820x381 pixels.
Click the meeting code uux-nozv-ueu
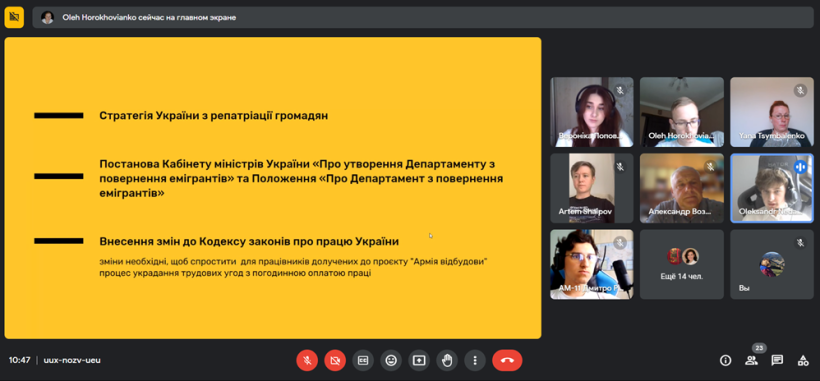coord(72,360)
